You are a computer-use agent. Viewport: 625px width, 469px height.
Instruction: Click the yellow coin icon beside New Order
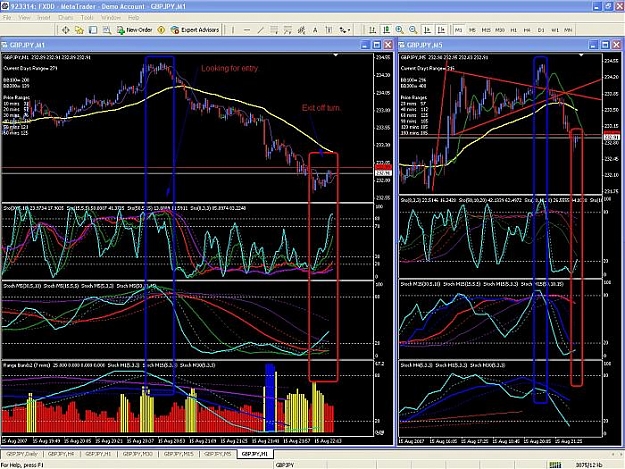tap(161, 30)
